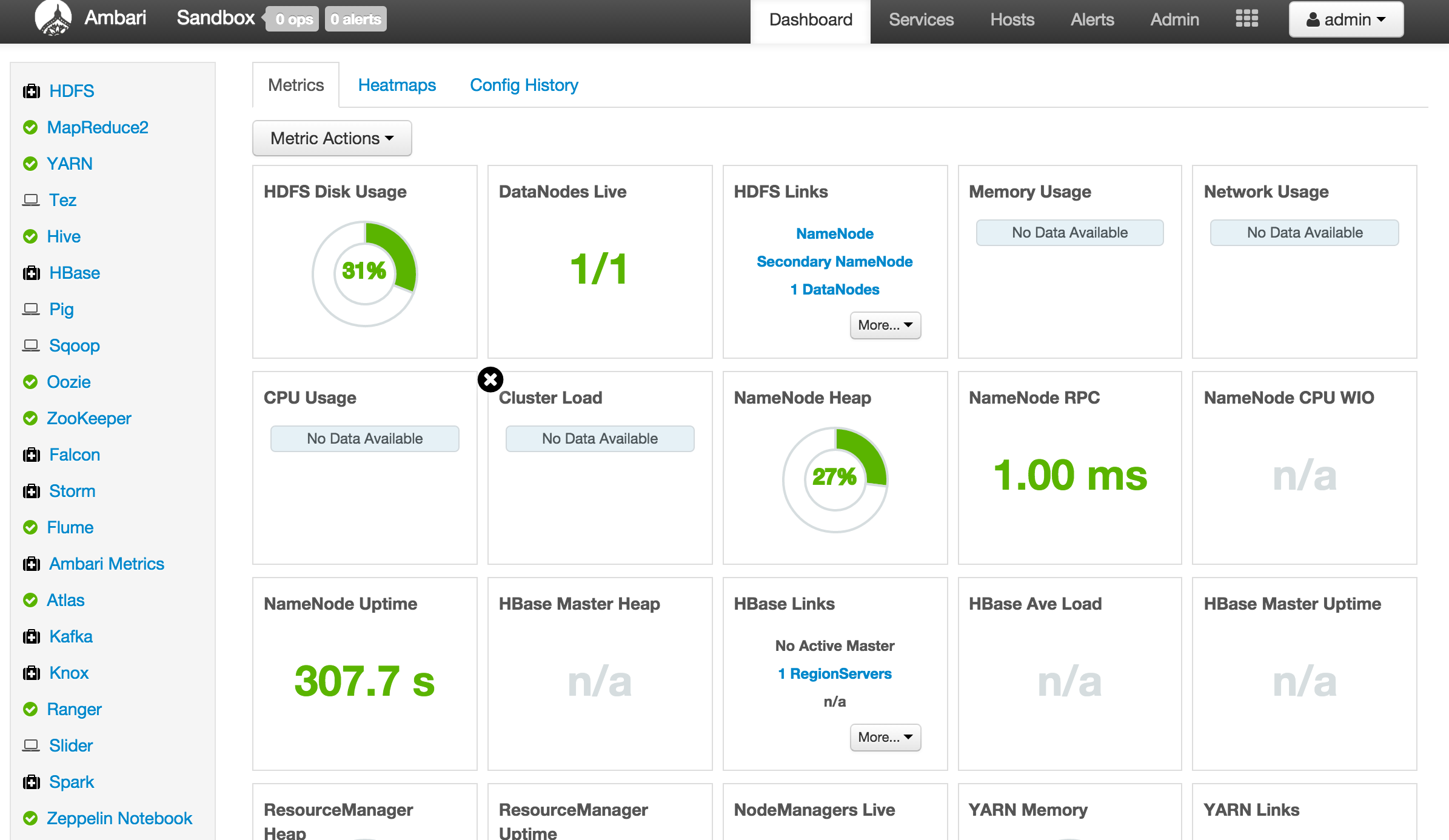Image resolution: width=1449 pixels, height=840 pixels.
Task: Click the green status icon next to ZooKeeper
Action: pyautogui.click(x=32, y=418)
